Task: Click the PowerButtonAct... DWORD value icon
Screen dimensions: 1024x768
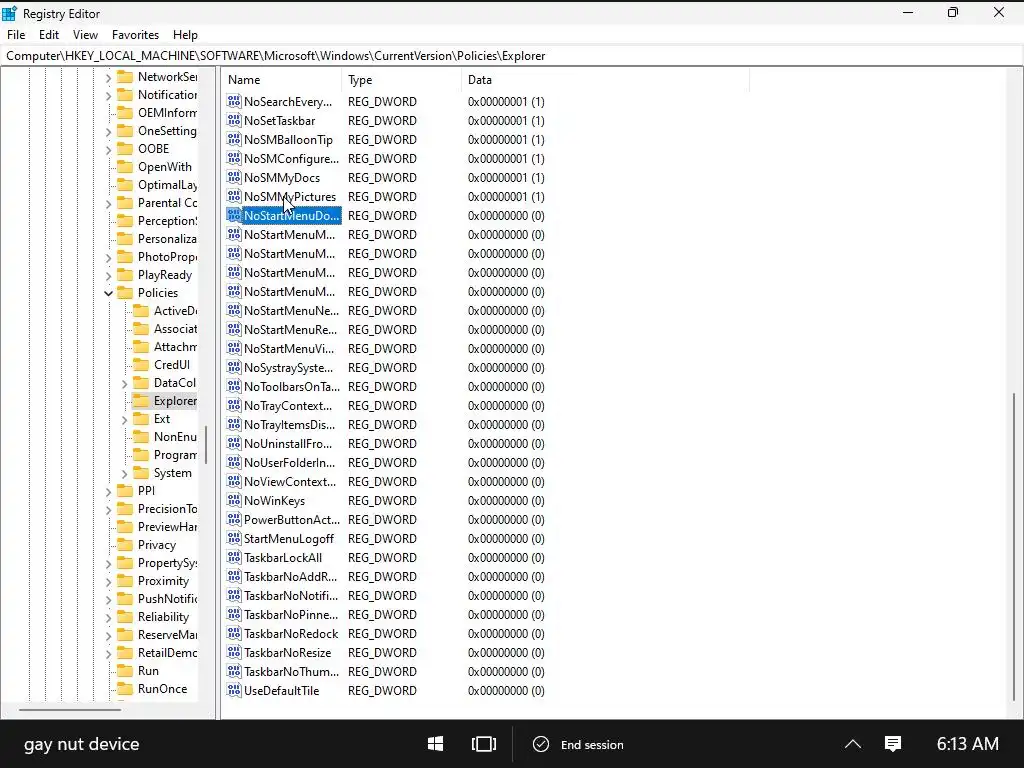Action: tap(234, 519)
